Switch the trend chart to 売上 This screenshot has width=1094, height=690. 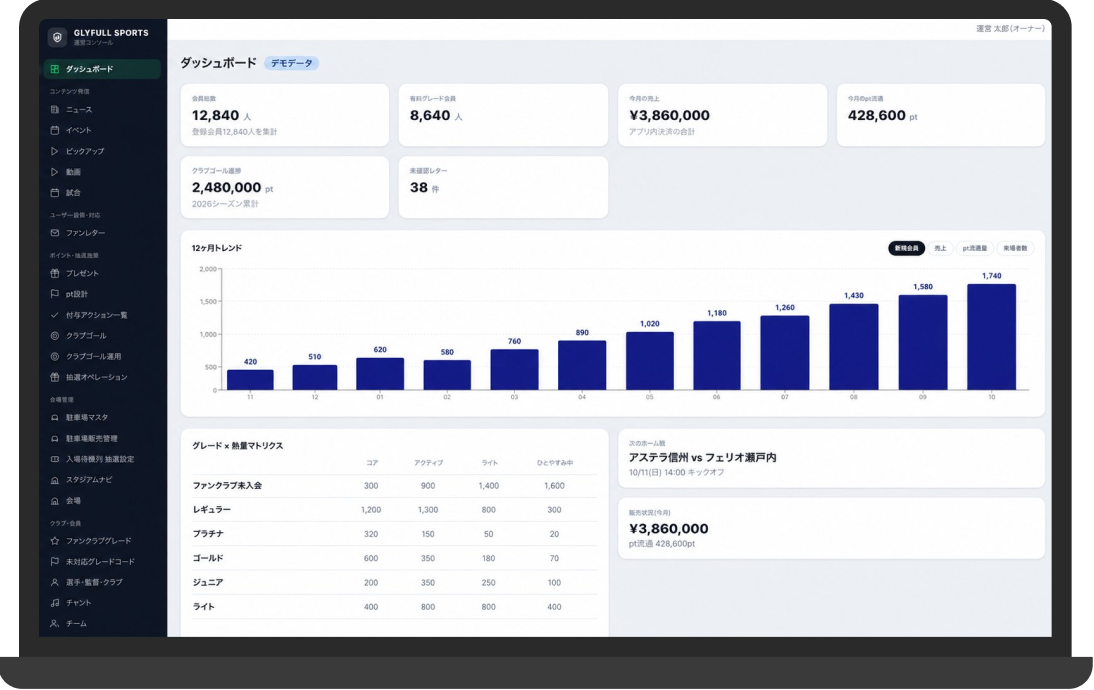click(x=940, y=248)
